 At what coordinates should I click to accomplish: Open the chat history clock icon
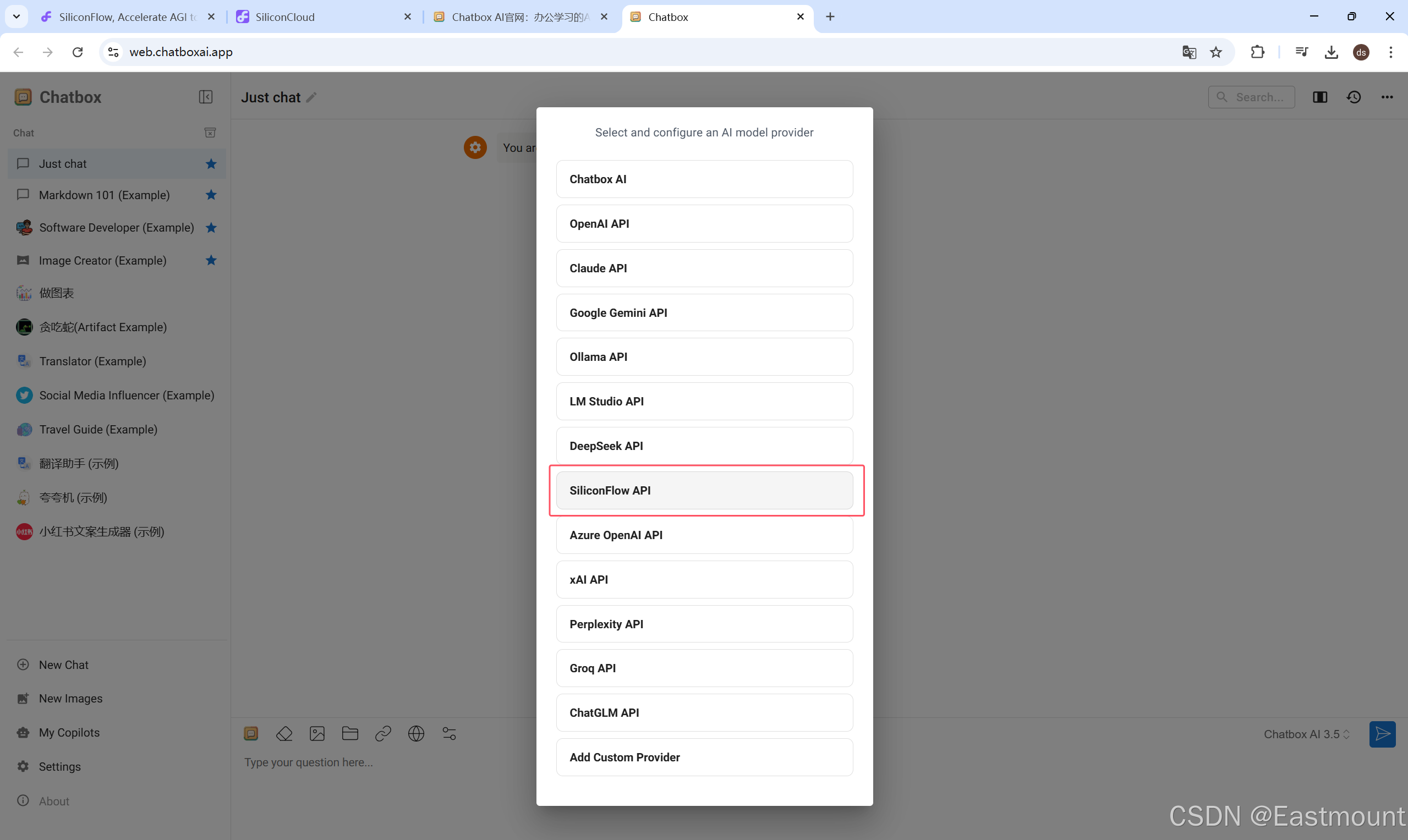(x=1354, y=97)
